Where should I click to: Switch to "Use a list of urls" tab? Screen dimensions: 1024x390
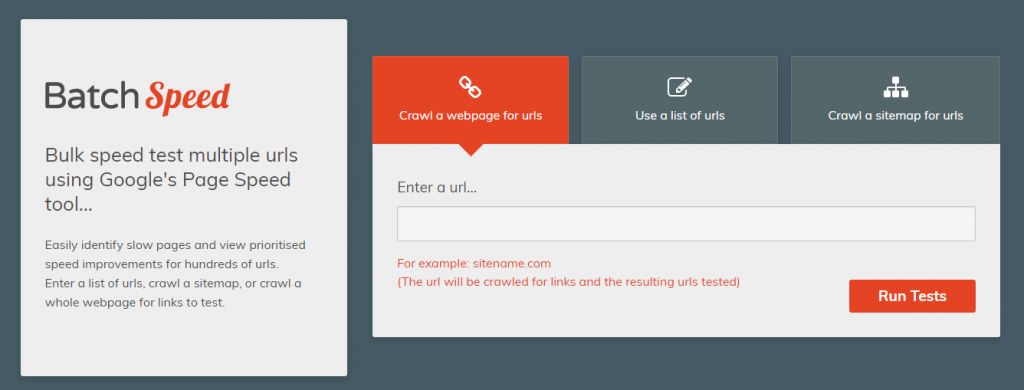tap(680, 100)
